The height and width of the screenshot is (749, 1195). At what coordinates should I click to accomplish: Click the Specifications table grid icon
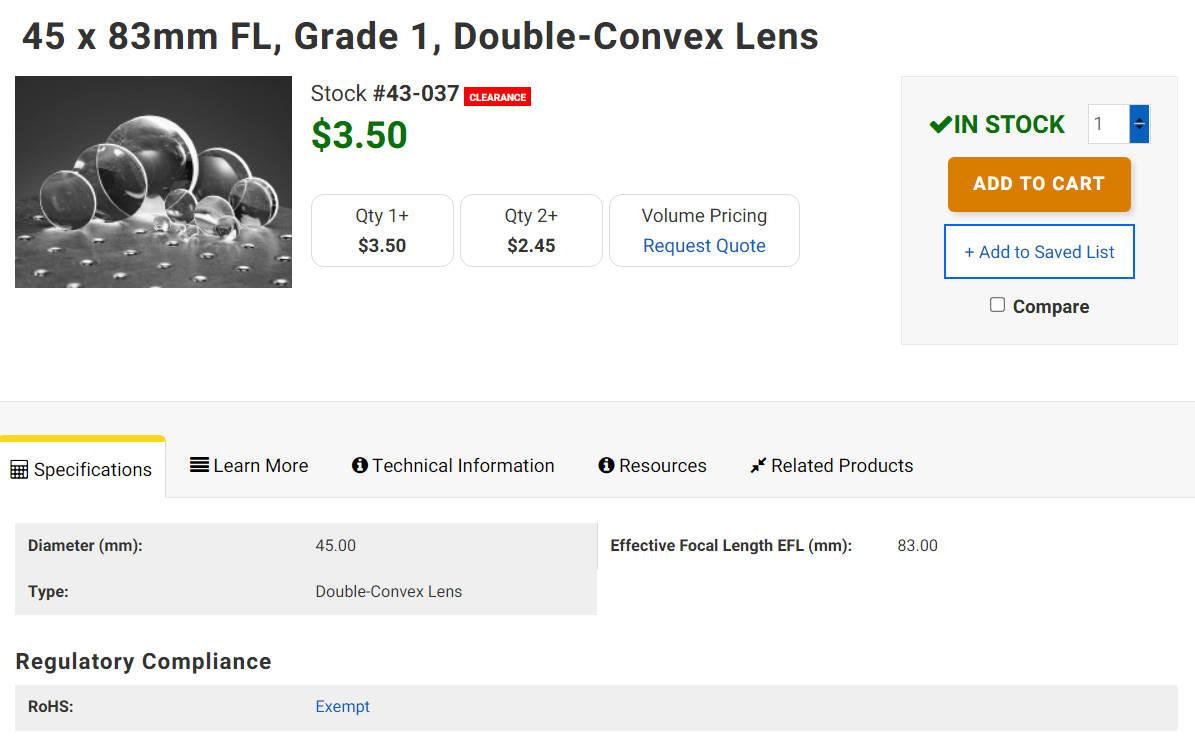click(19, 470)
